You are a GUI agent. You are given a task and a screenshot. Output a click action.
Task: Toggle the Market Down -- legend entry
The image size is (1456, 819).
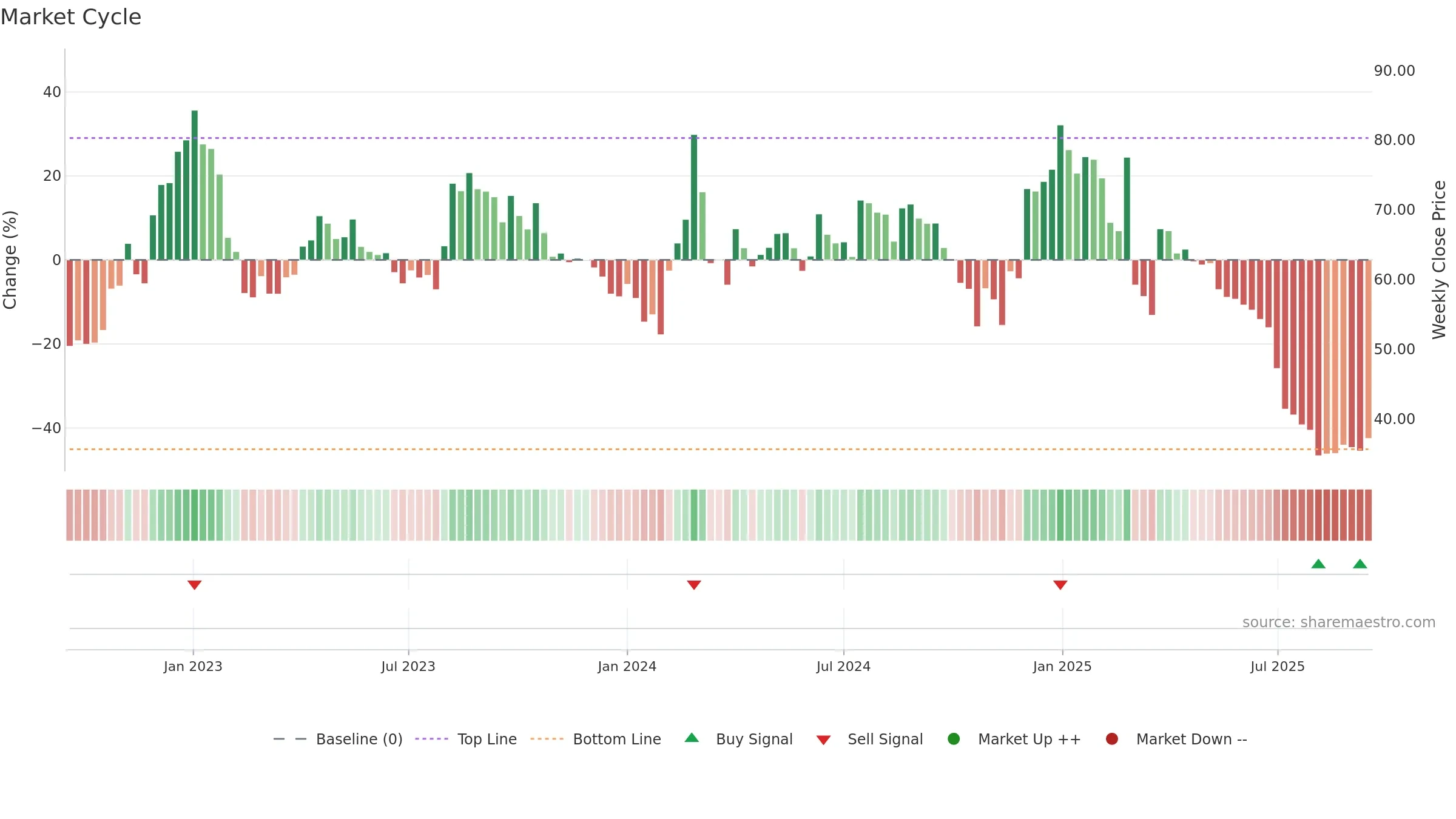click(x=1176, y=739)
